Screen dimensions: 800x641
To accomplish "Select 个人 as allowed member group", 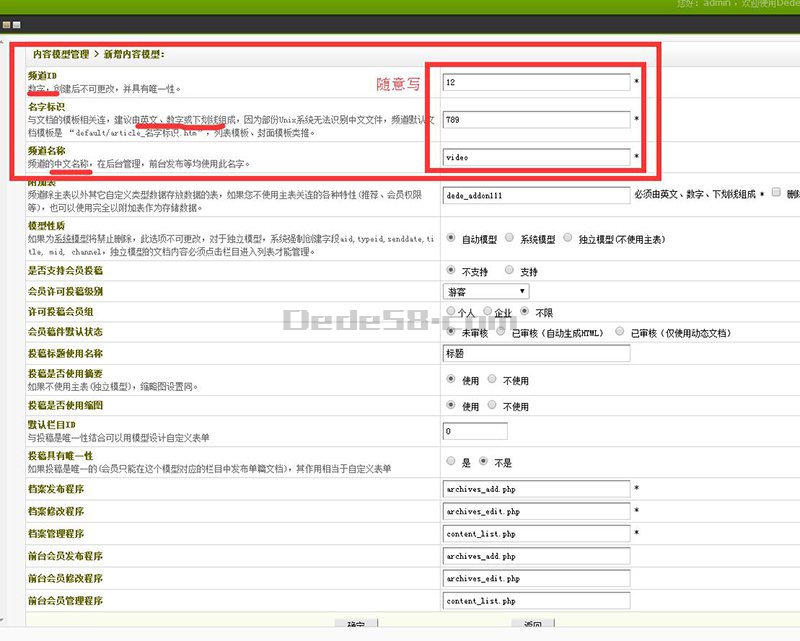I will [x=450, y=312].
